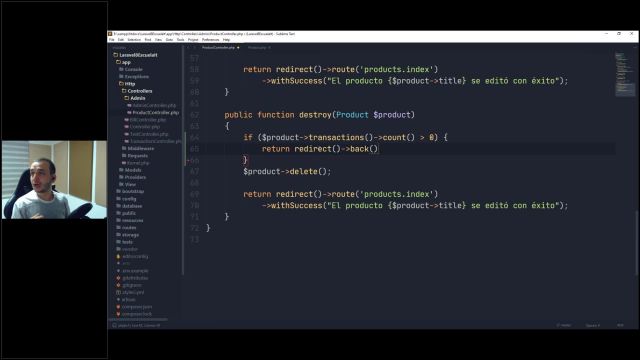
Task: Click the syntax label in status bar
Action: click(x=620, y=326)
